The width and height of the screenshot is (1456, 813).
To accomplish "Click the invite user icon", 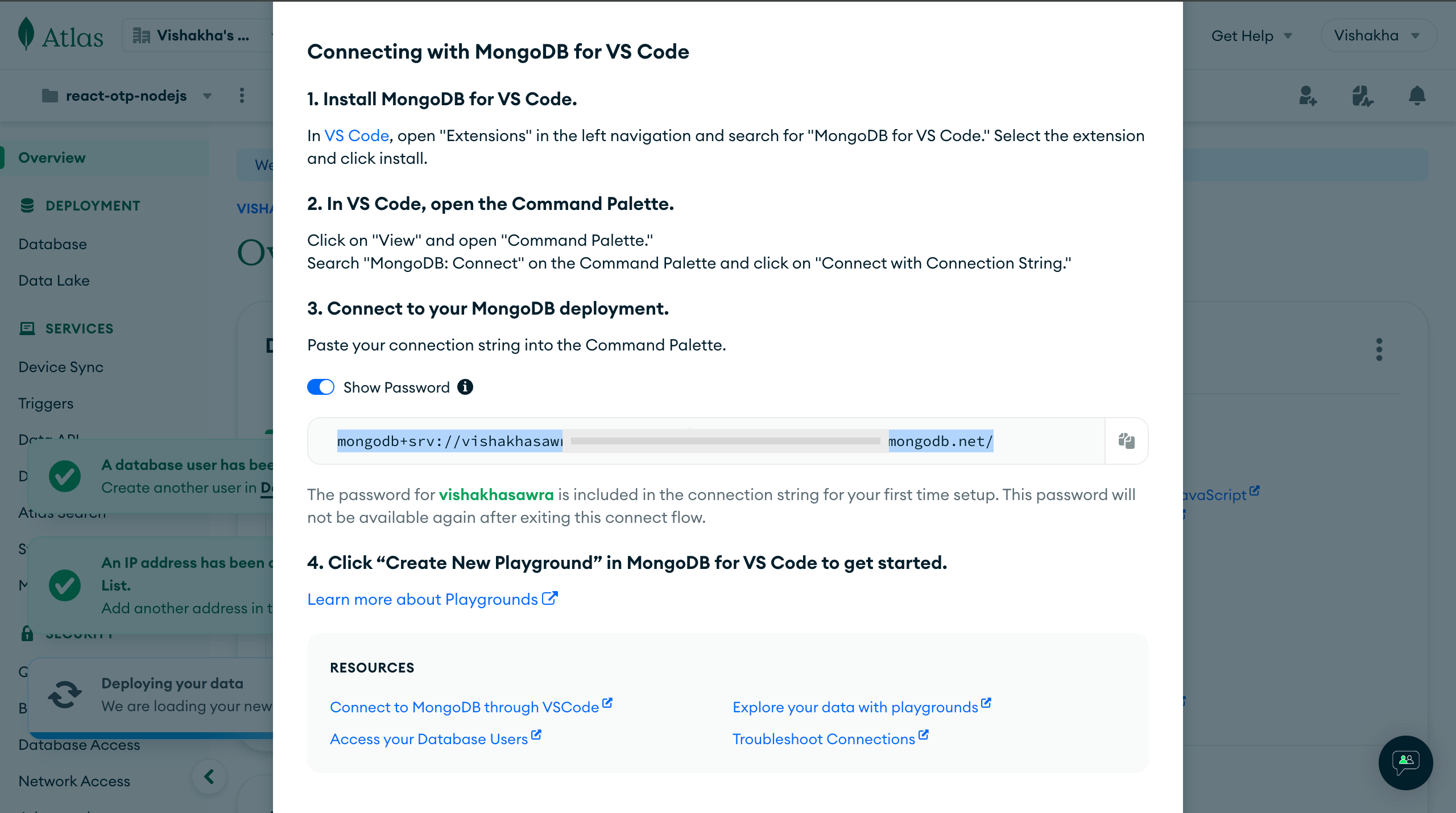I will click(x=1308, y=96).
